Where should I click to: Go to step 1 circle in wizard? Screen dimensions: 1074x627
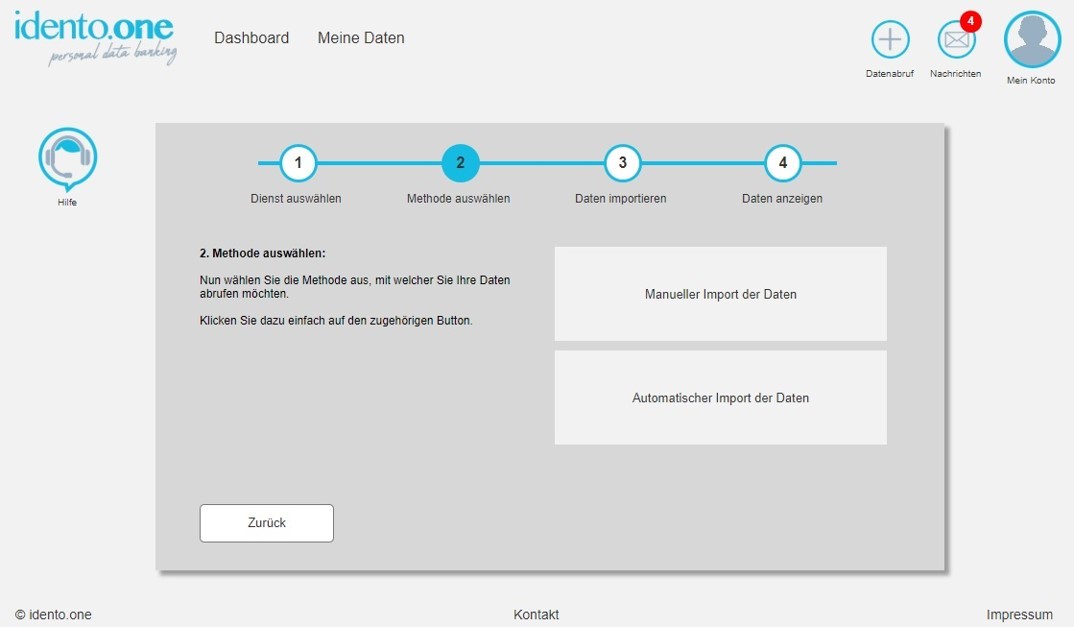point(298,163)
